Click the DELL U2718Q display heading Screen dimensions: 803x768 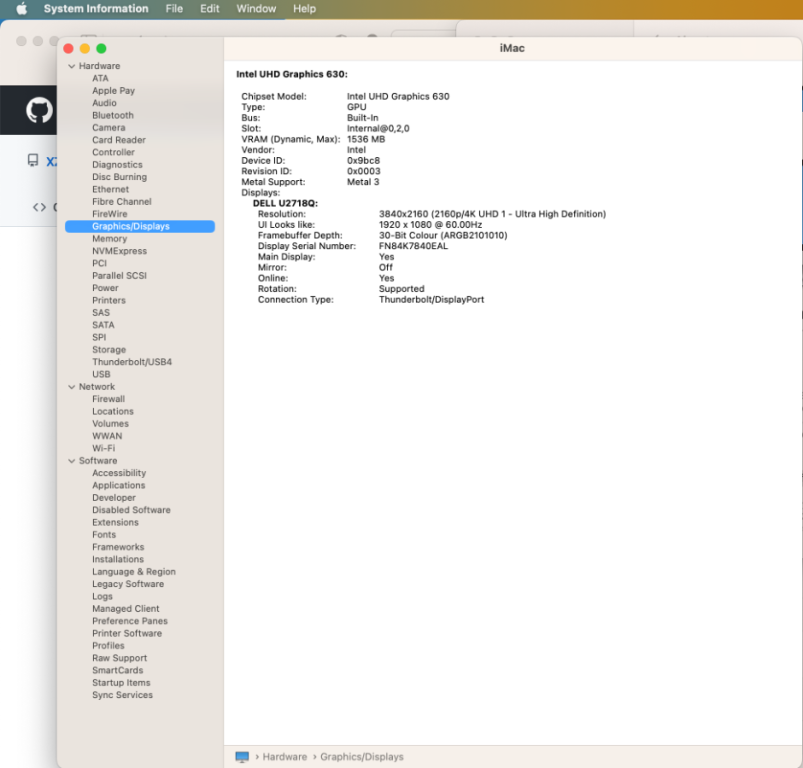pyautogui.click(x=285, y=203)
